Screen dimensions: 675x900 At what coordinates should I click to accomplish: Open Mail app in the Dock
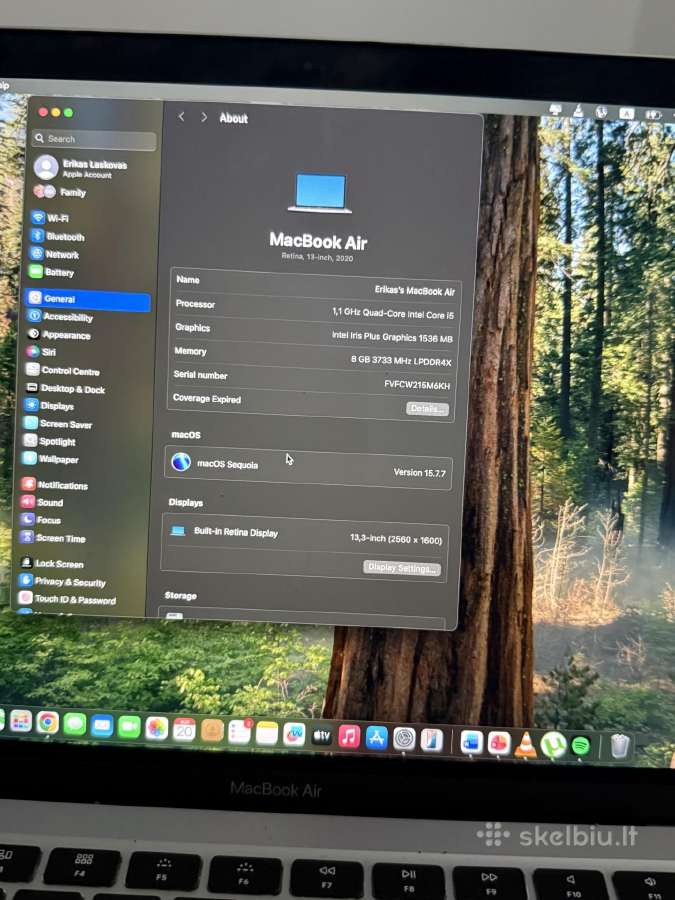[x=102, y=726]
